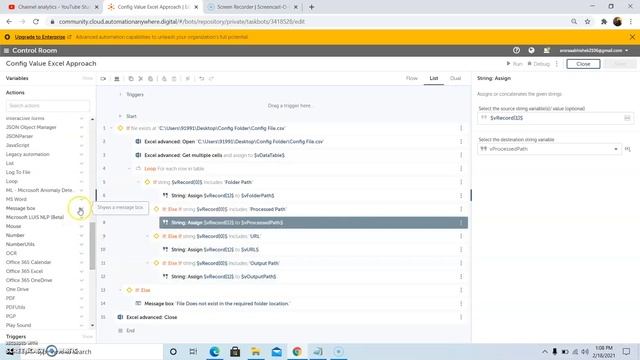Switch to Channel analytics YouTube browser tab

tap(53, 7)
